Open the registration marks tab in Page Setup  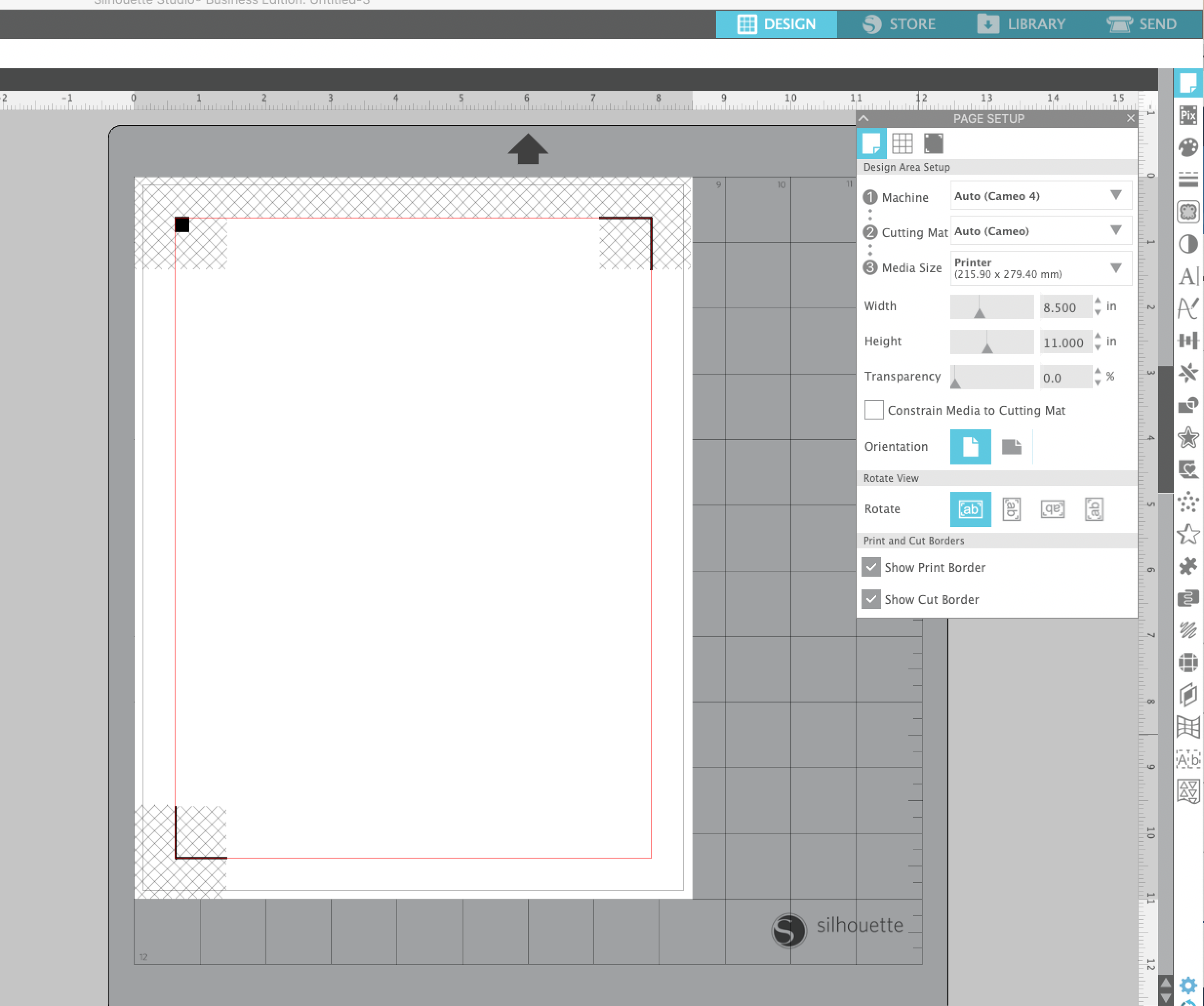tap(933, 143)
